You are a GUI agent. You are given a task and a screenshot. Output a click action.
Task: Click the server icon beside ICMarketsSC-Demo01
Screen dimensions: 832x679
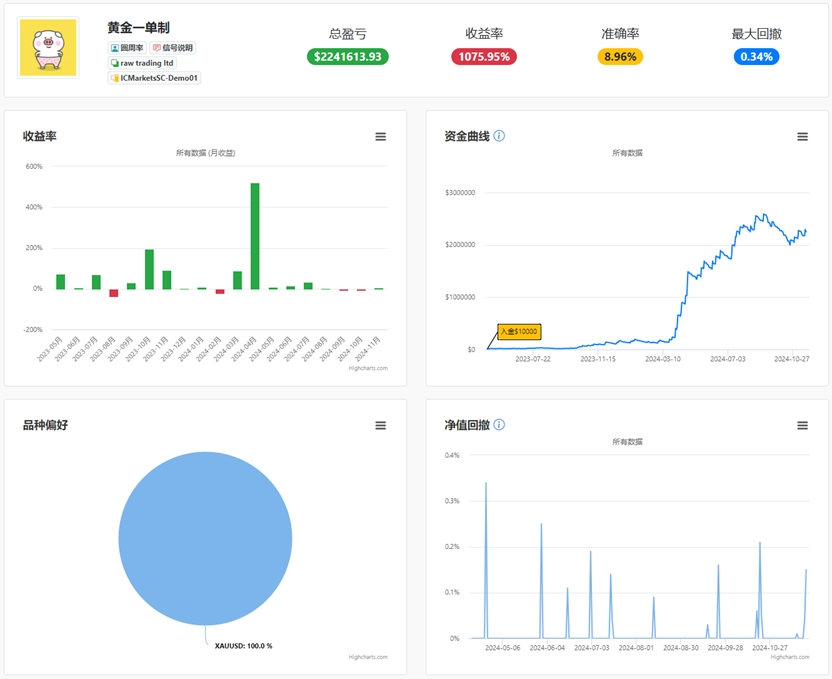pyautogui.click(x=115, y=78)
